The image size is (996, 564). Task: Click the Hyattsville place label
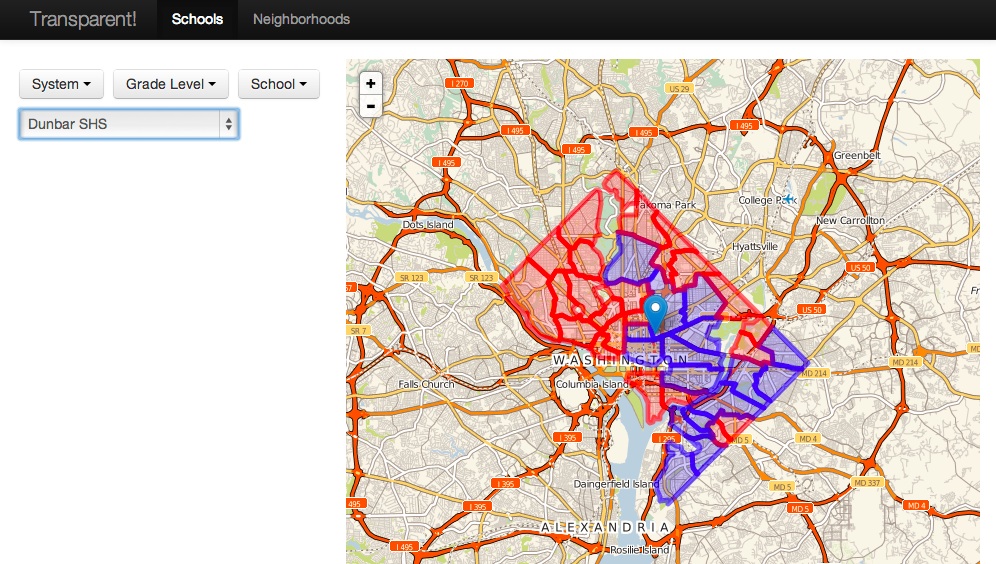pyautogui.click(x=754, y=246)
